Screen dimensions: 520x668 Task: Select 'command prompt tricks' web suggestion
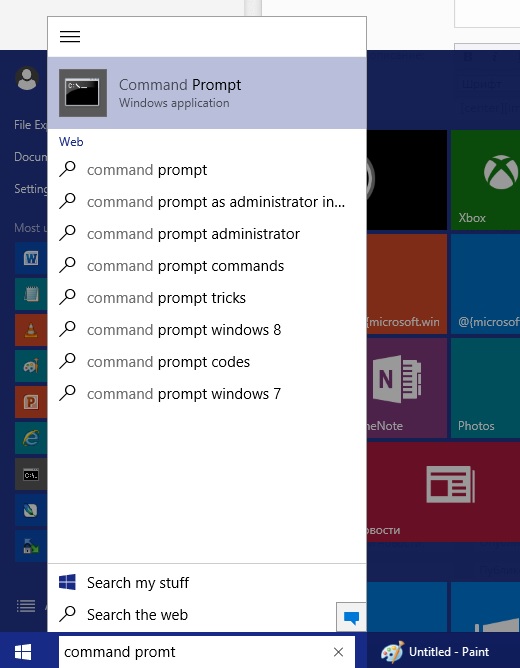coord(207,298)
